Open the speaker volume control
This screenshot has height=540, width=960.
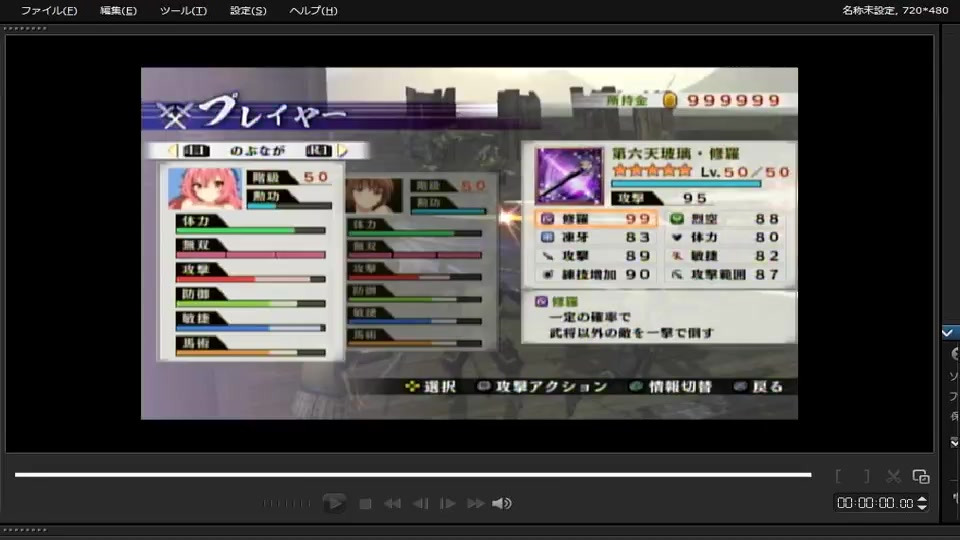pyautogui.click(x=501, y=503)
